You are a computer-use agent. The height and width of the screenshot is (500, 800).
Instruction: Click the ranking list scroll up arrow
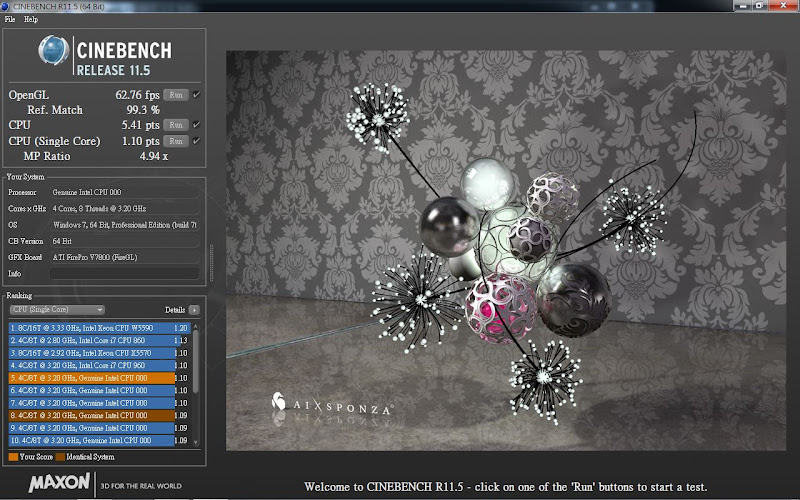(195, 326)
